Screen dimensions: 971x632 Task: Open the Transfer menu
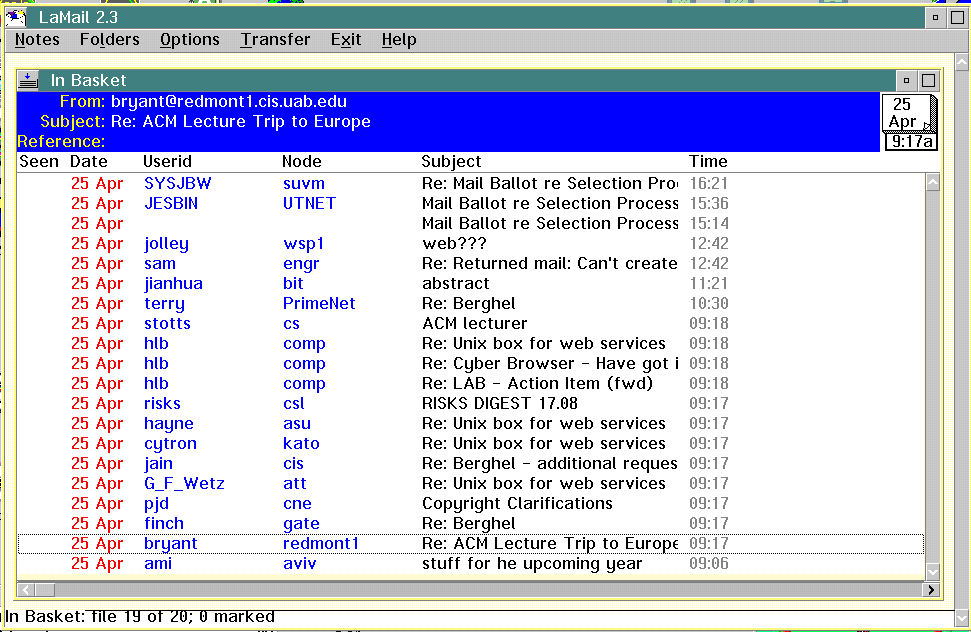tap(275, 40)
